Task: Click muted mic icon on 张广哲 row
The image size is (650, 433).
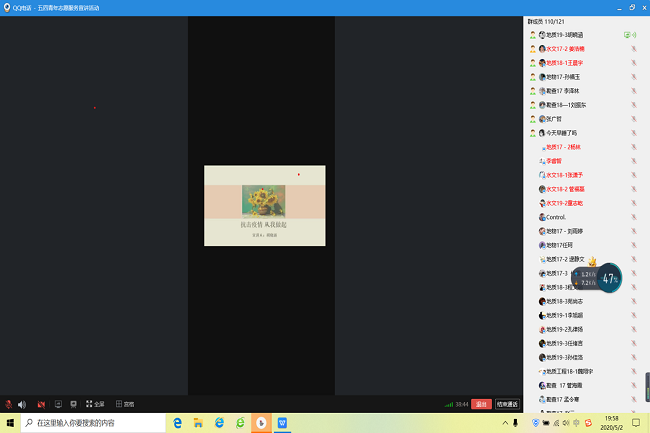Action: tap(633, 119)
